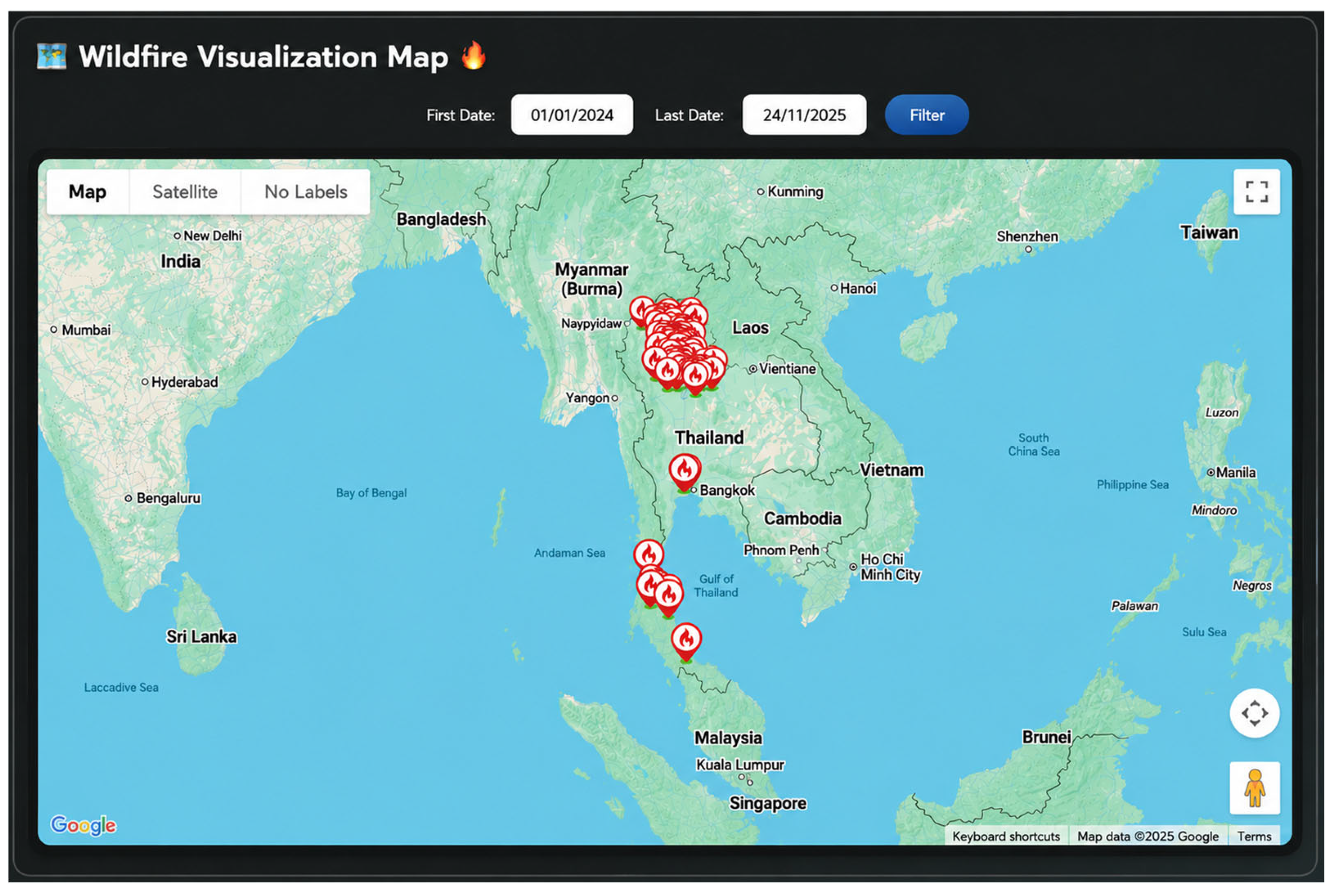Click the Mumbai city label

(86, 330)
